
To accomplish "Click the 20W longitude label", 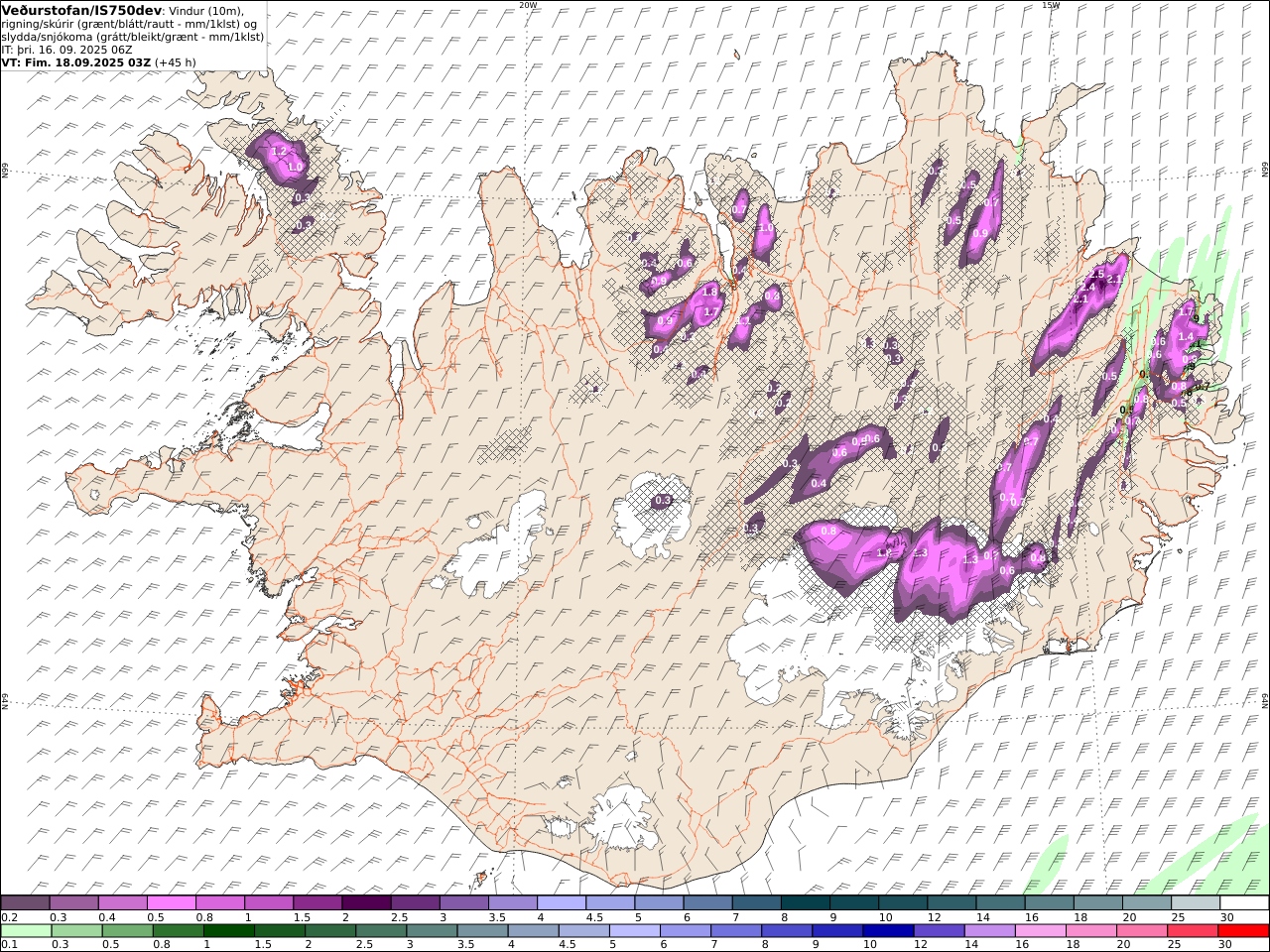I will click(528, 5).
